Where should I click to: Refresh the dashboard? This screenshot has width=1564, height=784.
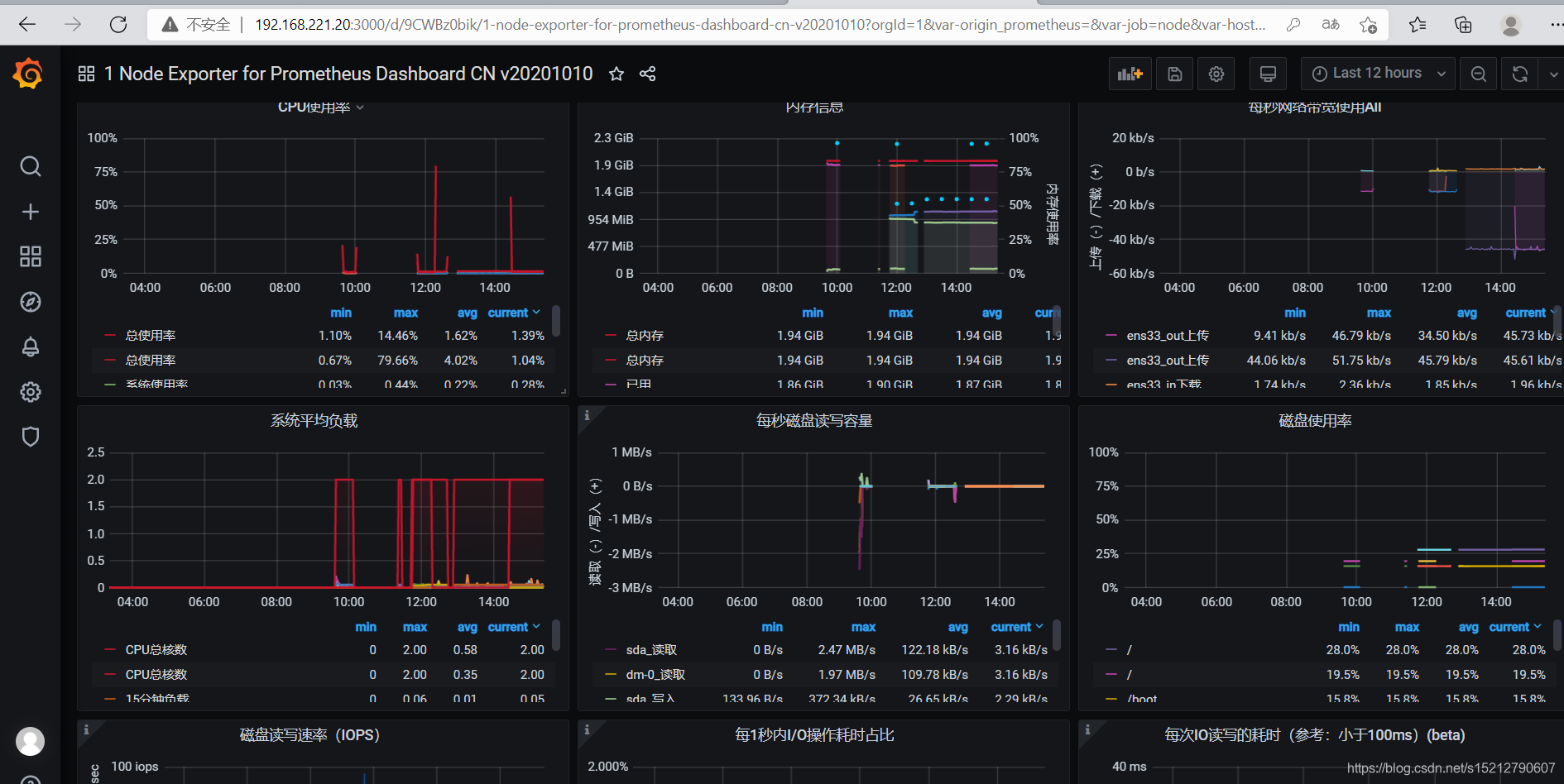pyautogui.click(x=1520, y=74)
